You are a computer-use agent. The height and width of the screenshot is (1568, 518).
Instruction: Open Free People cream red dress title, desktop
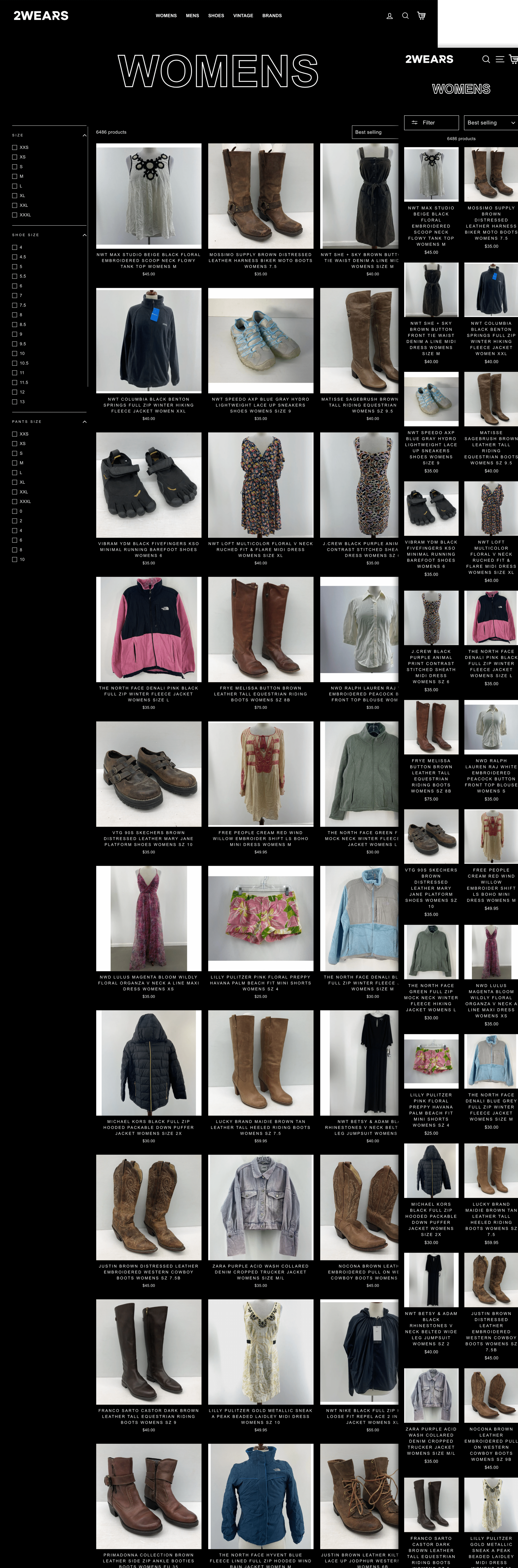(261, 839)
